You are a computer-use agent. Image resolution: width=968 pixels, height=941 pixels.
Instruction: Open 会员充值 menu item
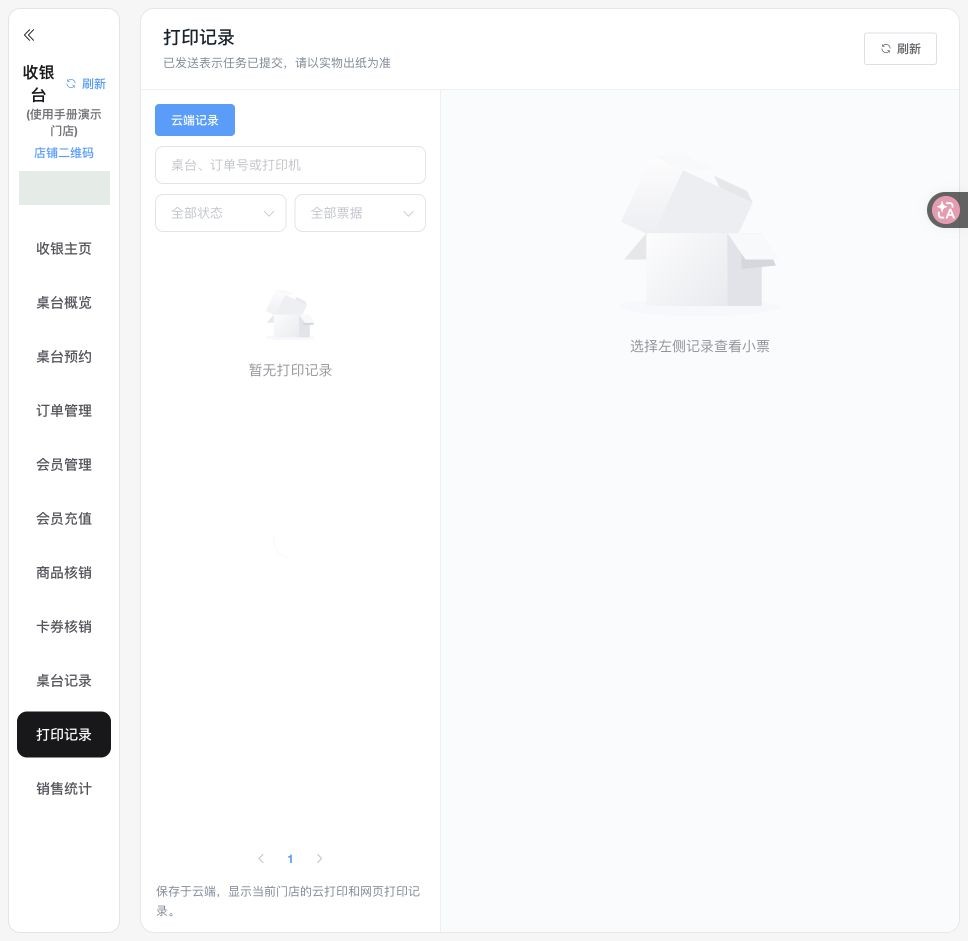click(64, 519)
